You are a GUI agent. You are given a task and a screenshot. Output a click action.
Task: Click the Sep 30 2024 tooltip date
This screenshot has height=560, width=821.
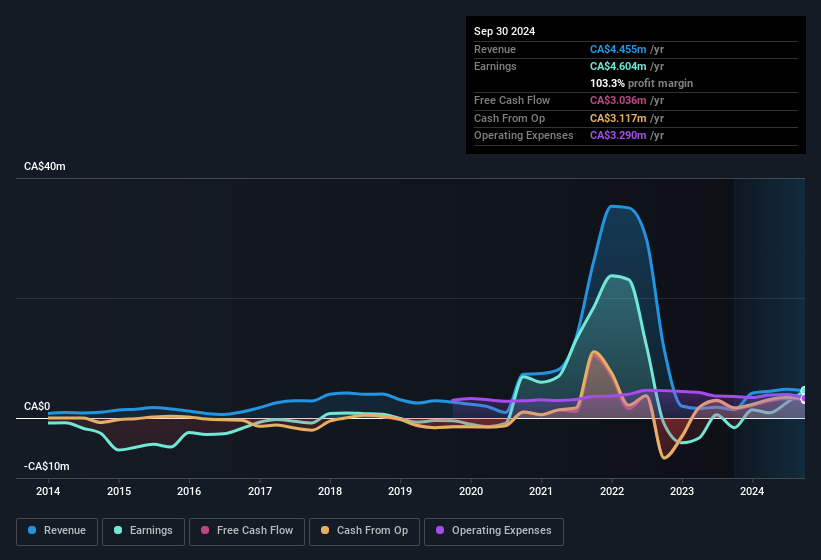pos(504,31)
